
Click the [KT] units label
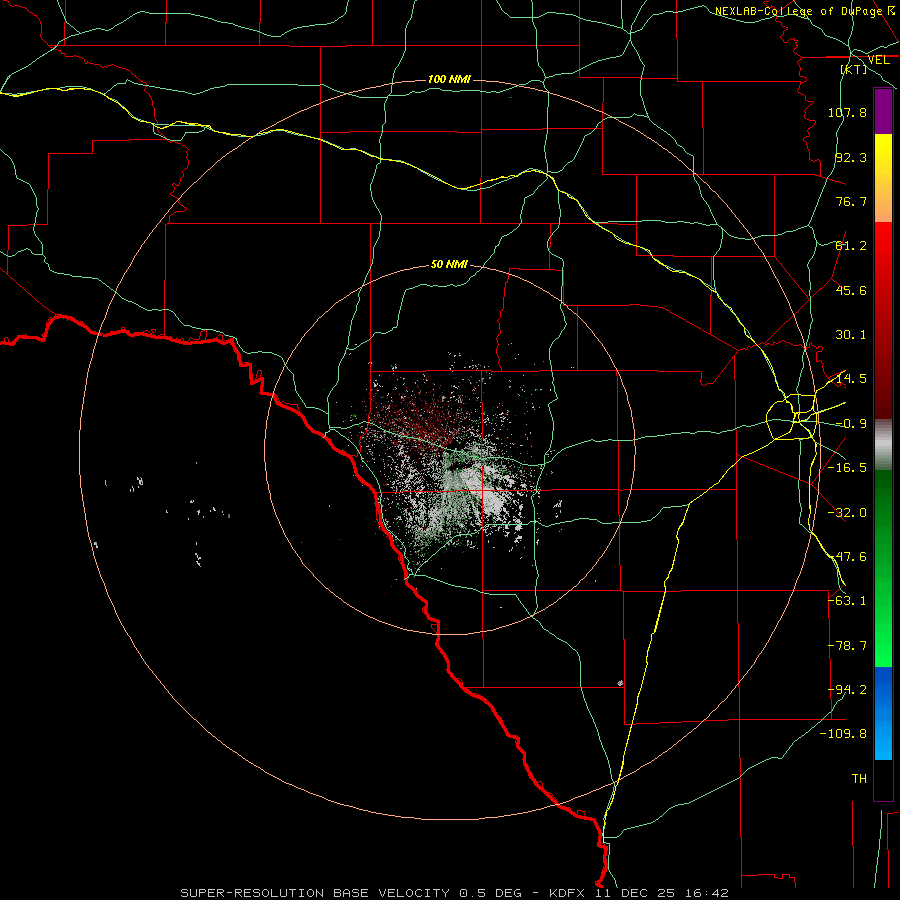[x=854, y=69]
